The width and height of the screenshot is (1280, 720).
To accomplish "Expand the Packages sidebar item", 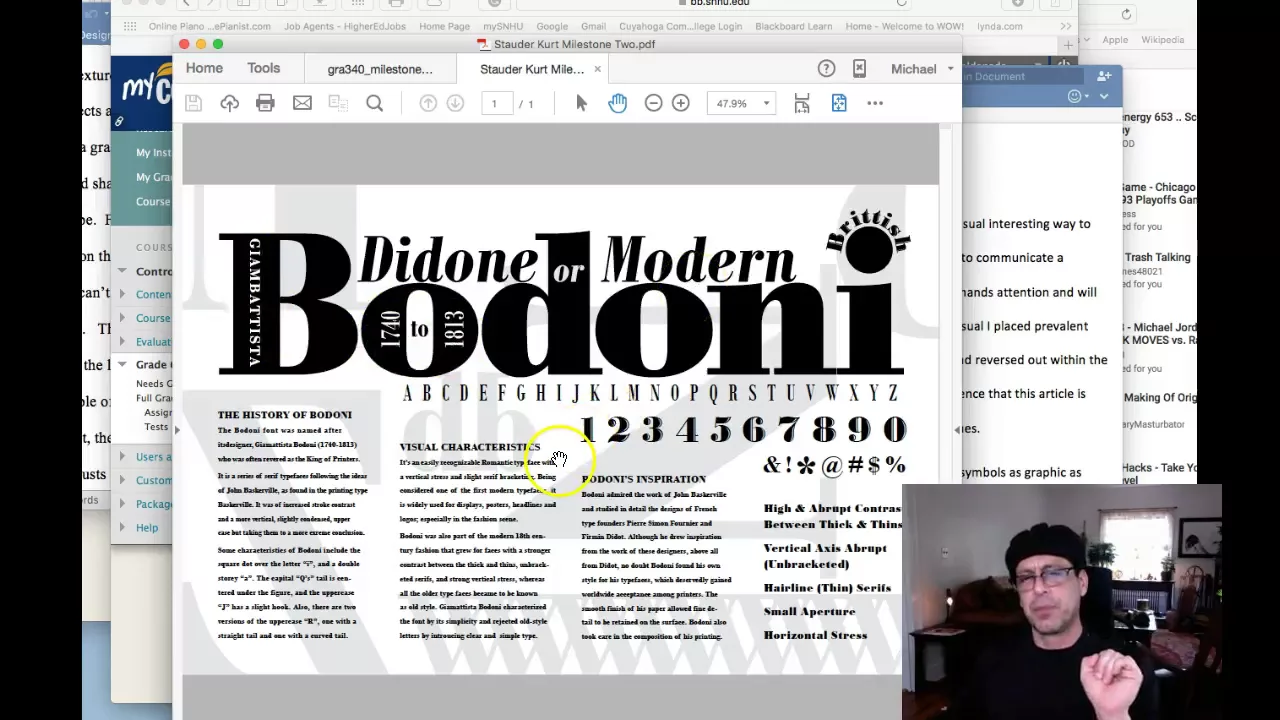I will tap(122, 504).
